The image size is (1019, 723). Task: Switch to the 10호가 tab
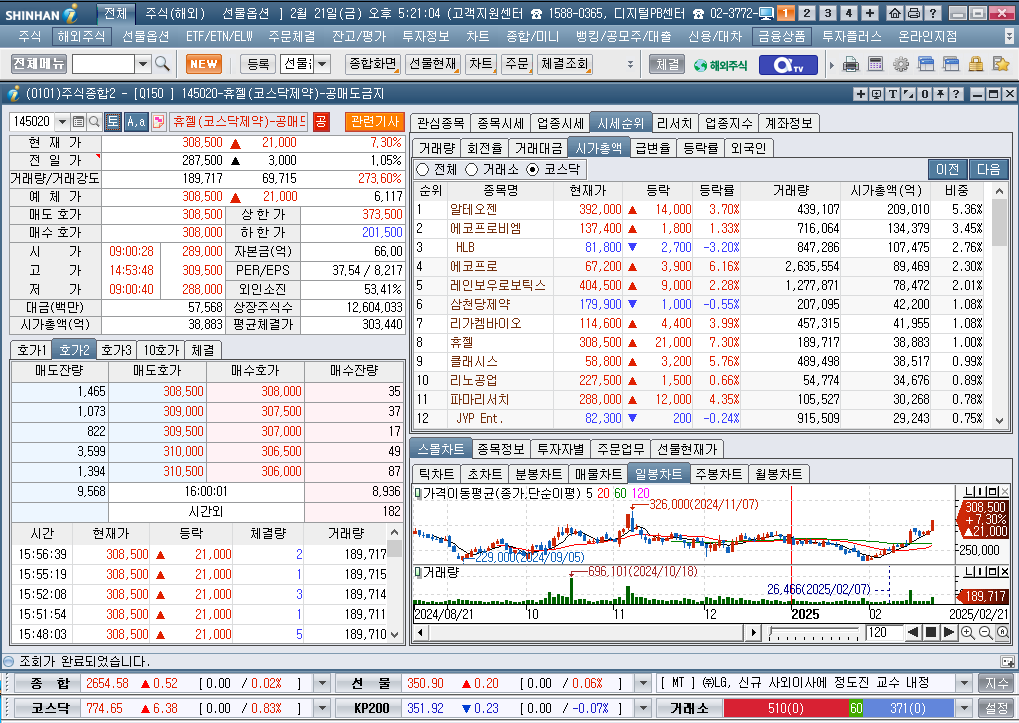161,350
